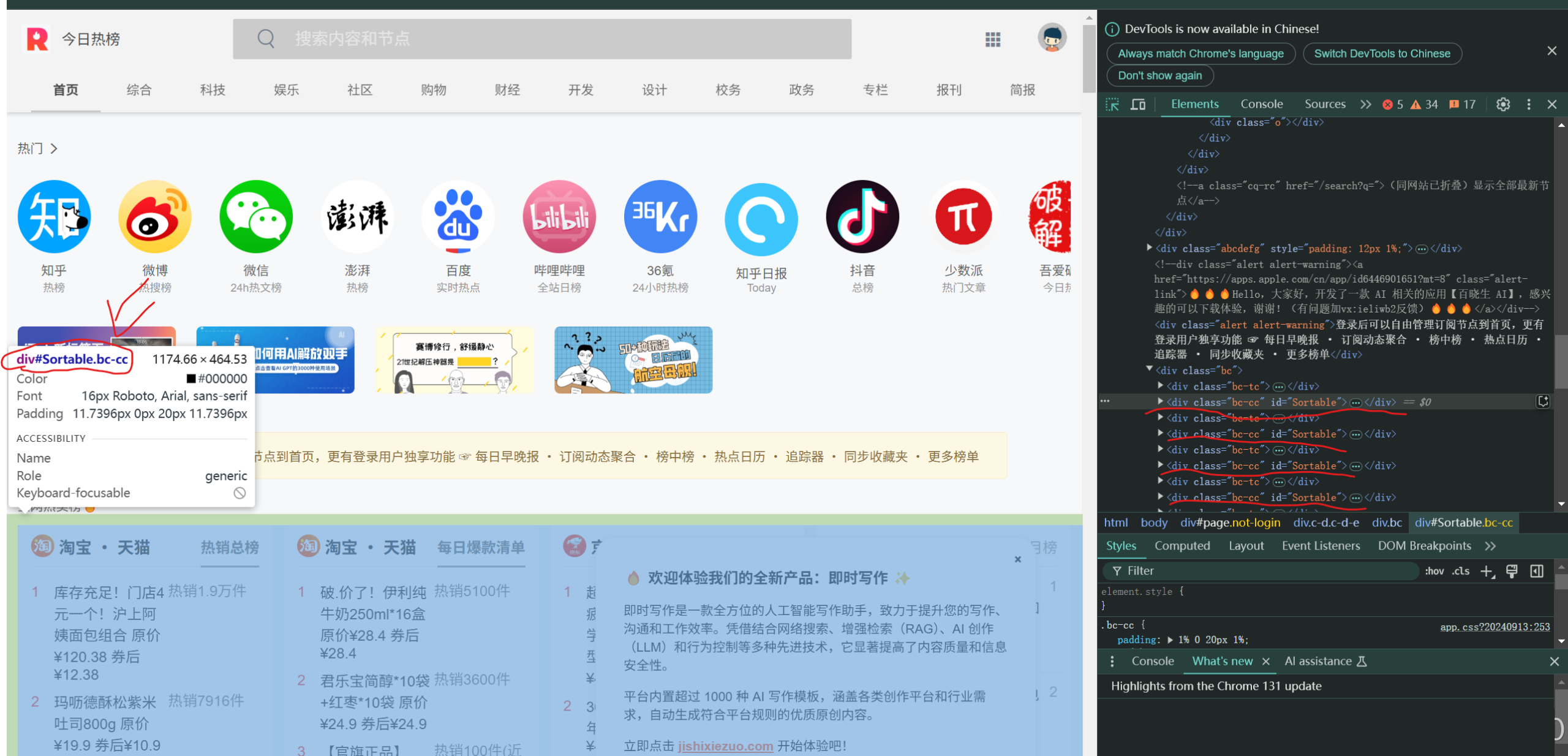Click Switch DevTools to Chinese button
The width and height of the screenshot is (1568, 756).
(1382, 54)
